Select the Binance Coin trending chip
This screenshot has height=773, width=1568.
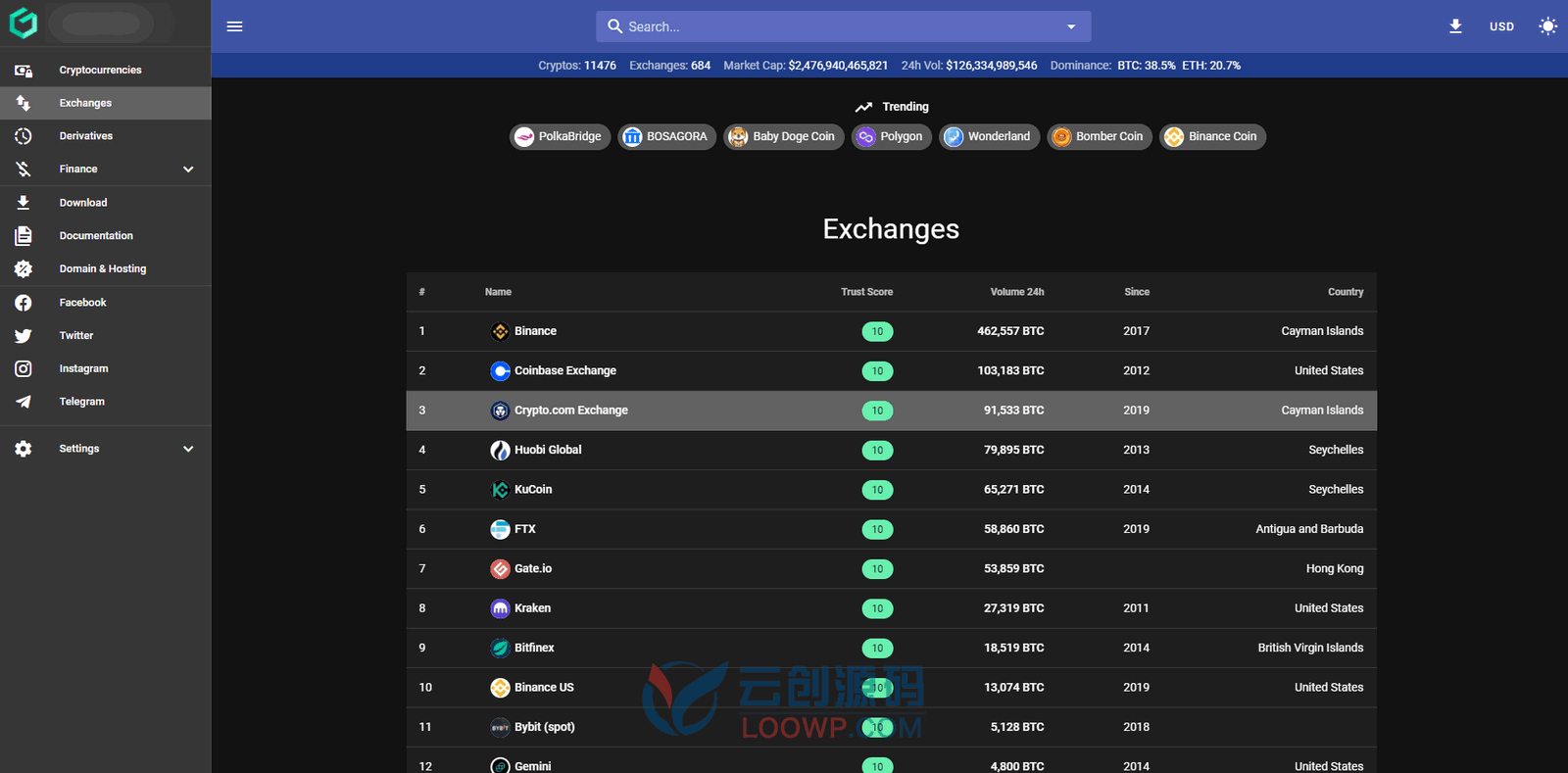pos(1212,136)
